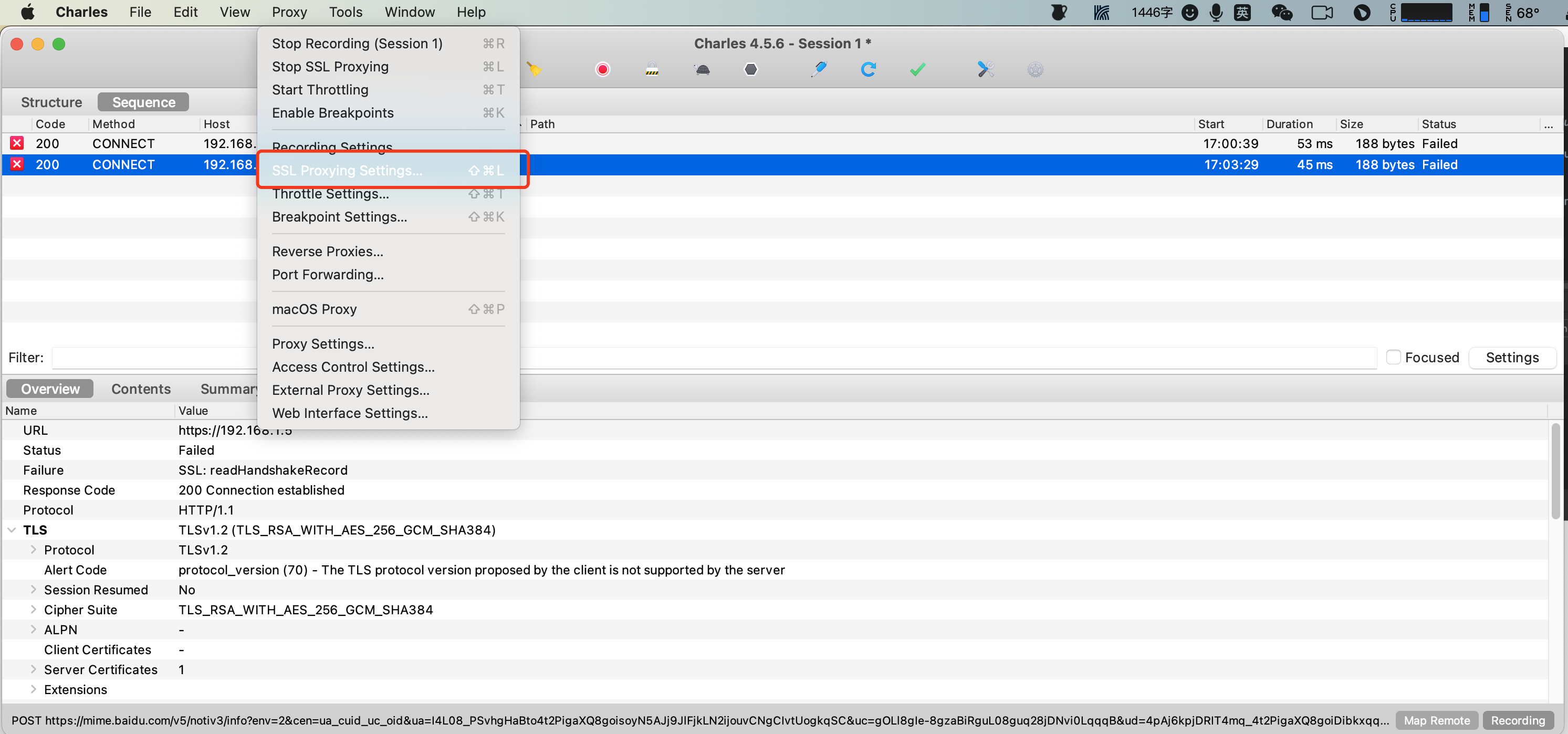1568x734 pixels.
Task: Click the WeChat menu bar icon
Action: pyautogui.click(x=1282, y=12)
